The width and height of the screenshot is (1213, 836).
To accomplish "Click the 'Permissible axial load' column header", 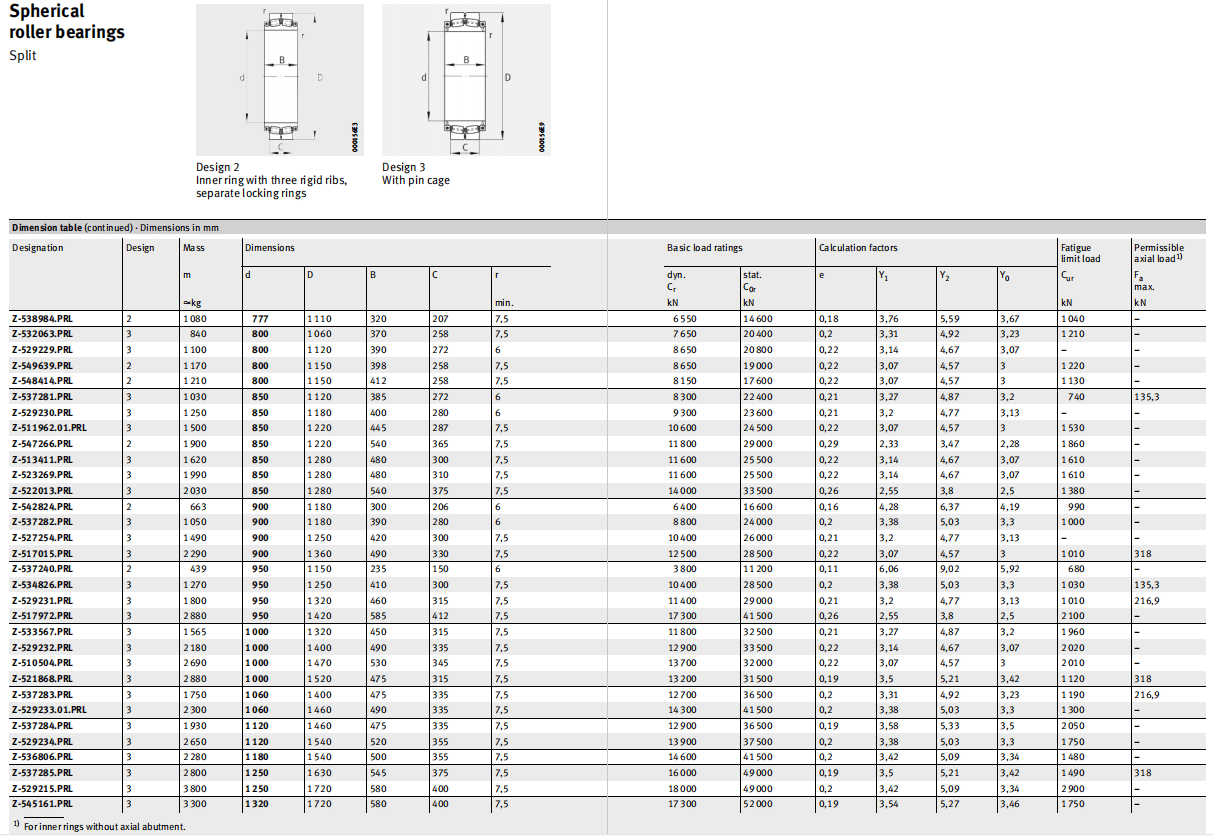I will [x=1159, y=253].
